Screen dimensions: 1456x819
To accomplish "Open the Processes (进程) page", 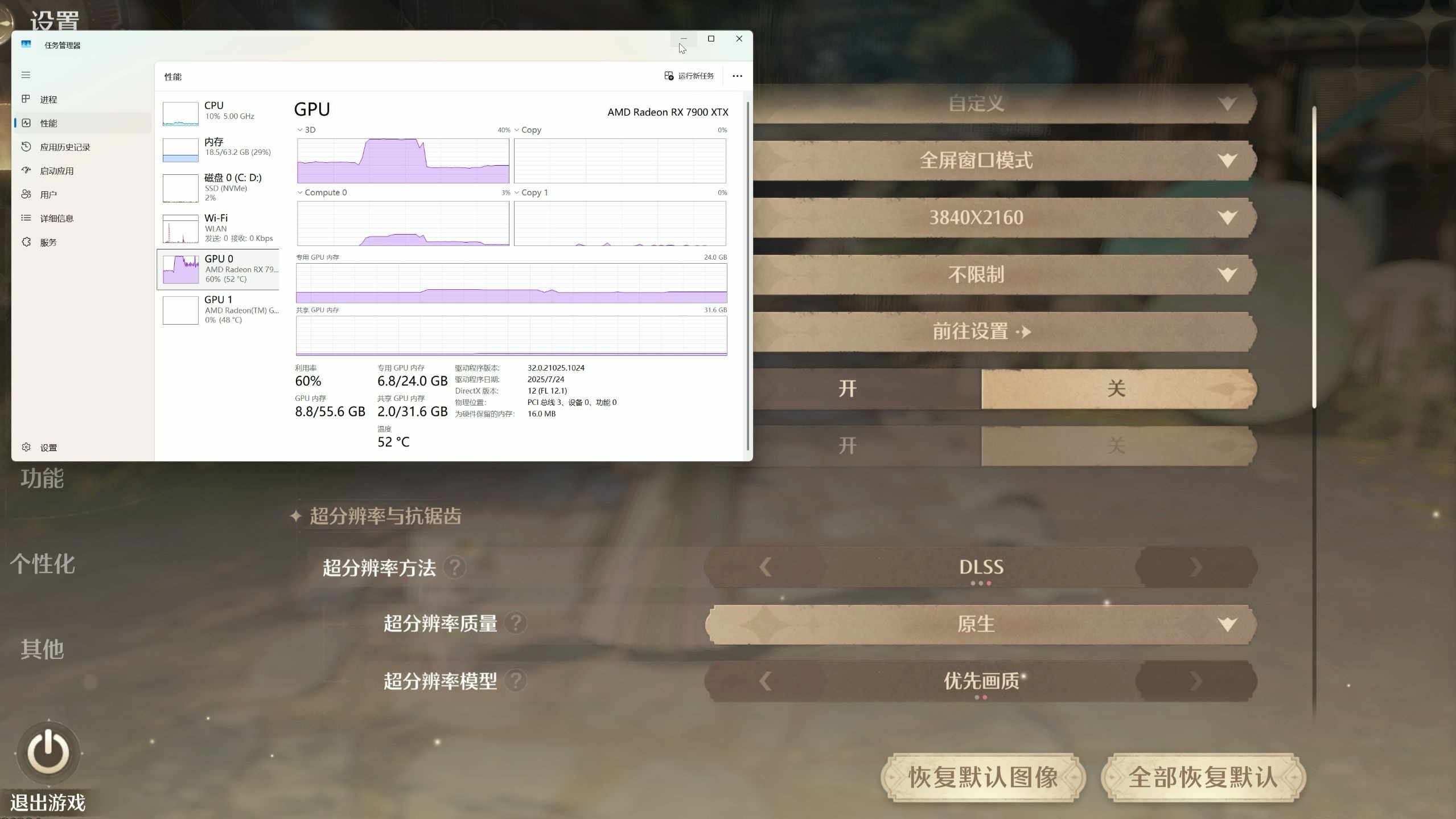I will pos(48,99).
